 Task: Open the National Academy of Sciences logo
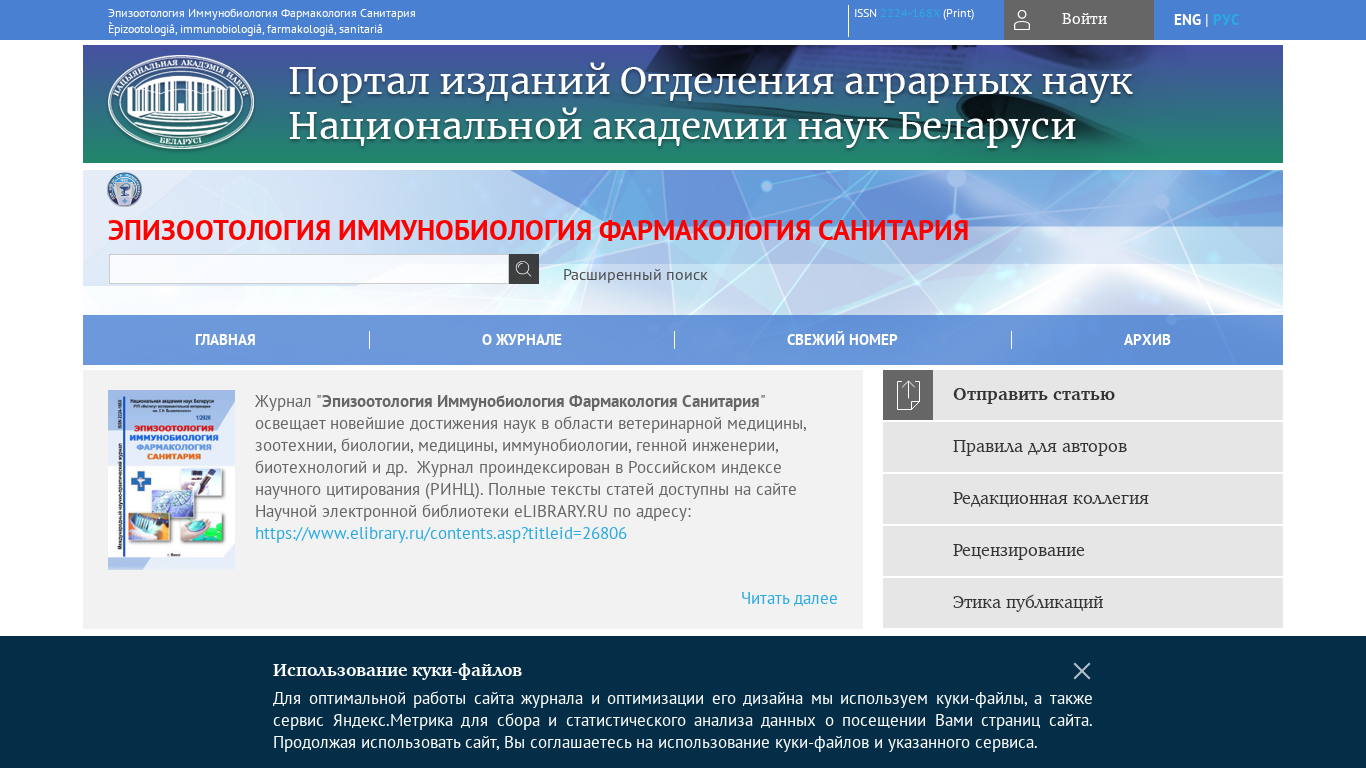(x=181, y=102)
